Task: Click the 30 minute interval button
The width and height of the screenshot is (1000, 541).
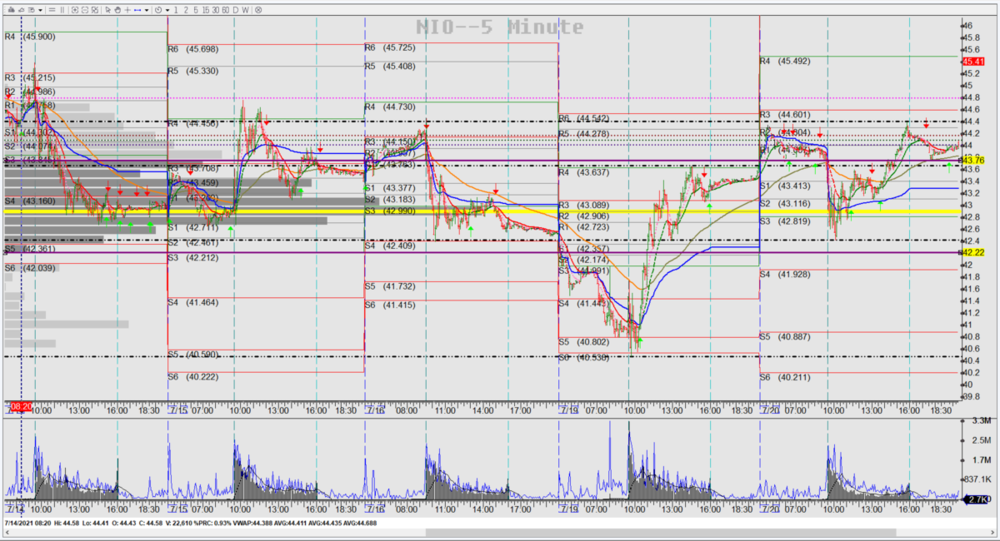Action: pyautogui.click(x=215, y=10)
